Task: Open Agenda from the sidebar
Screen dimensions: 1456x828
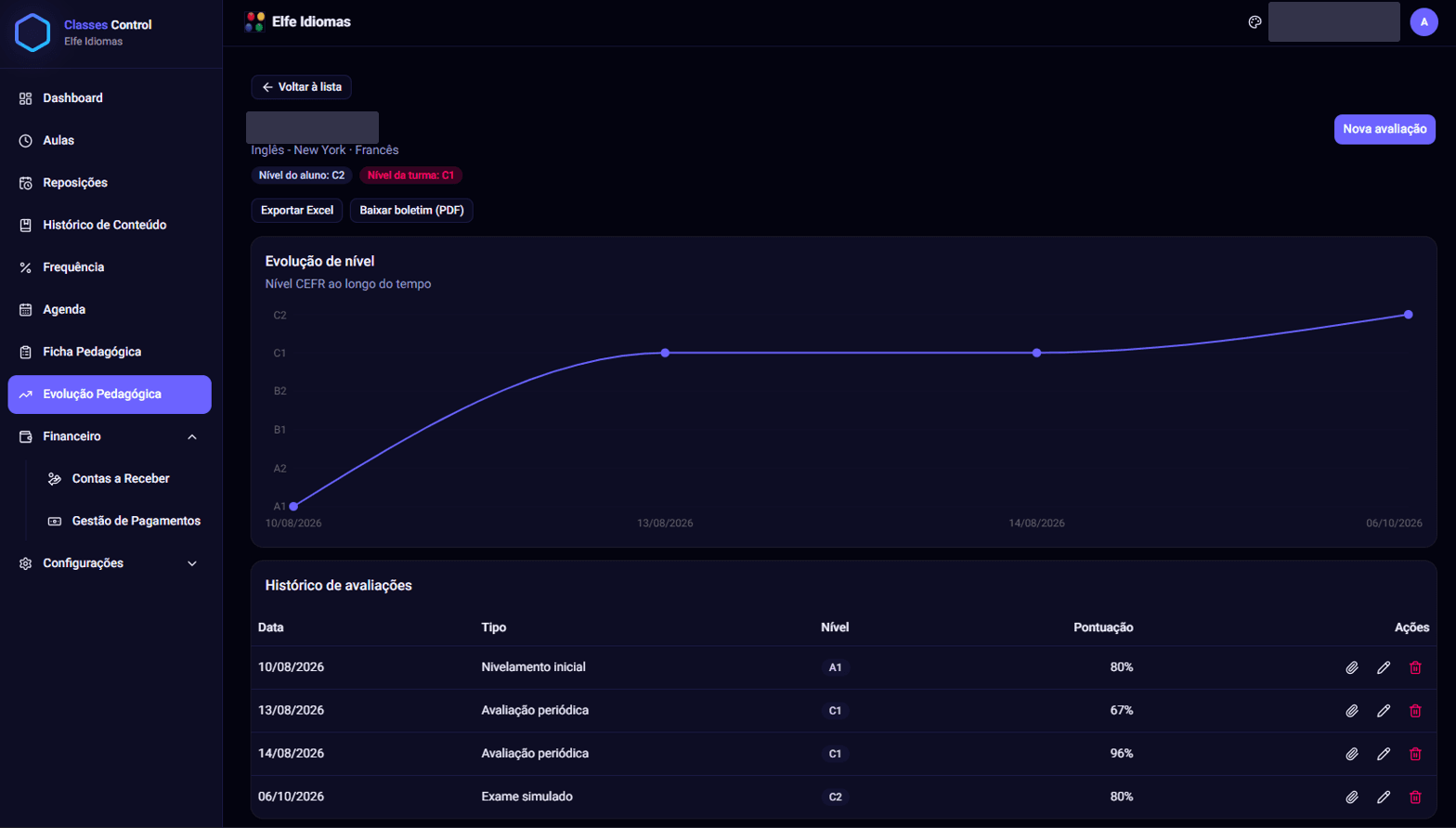Action: [110, 309]
